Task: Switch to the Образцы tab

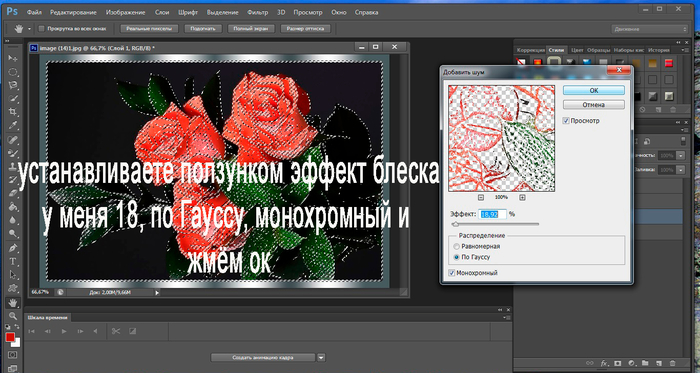Action: 598,50
